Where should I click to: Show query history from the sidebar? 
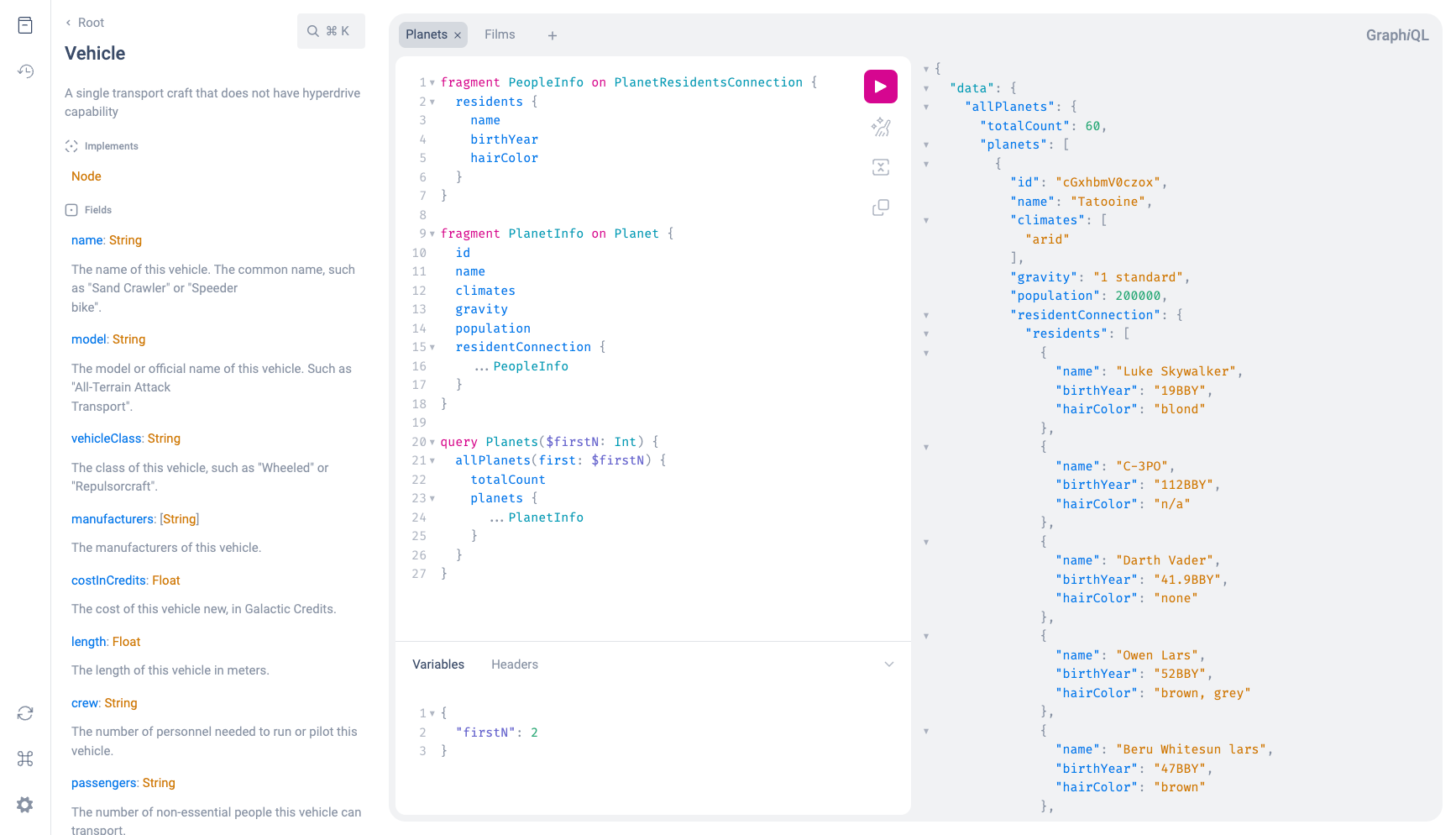tap(24, 71)
